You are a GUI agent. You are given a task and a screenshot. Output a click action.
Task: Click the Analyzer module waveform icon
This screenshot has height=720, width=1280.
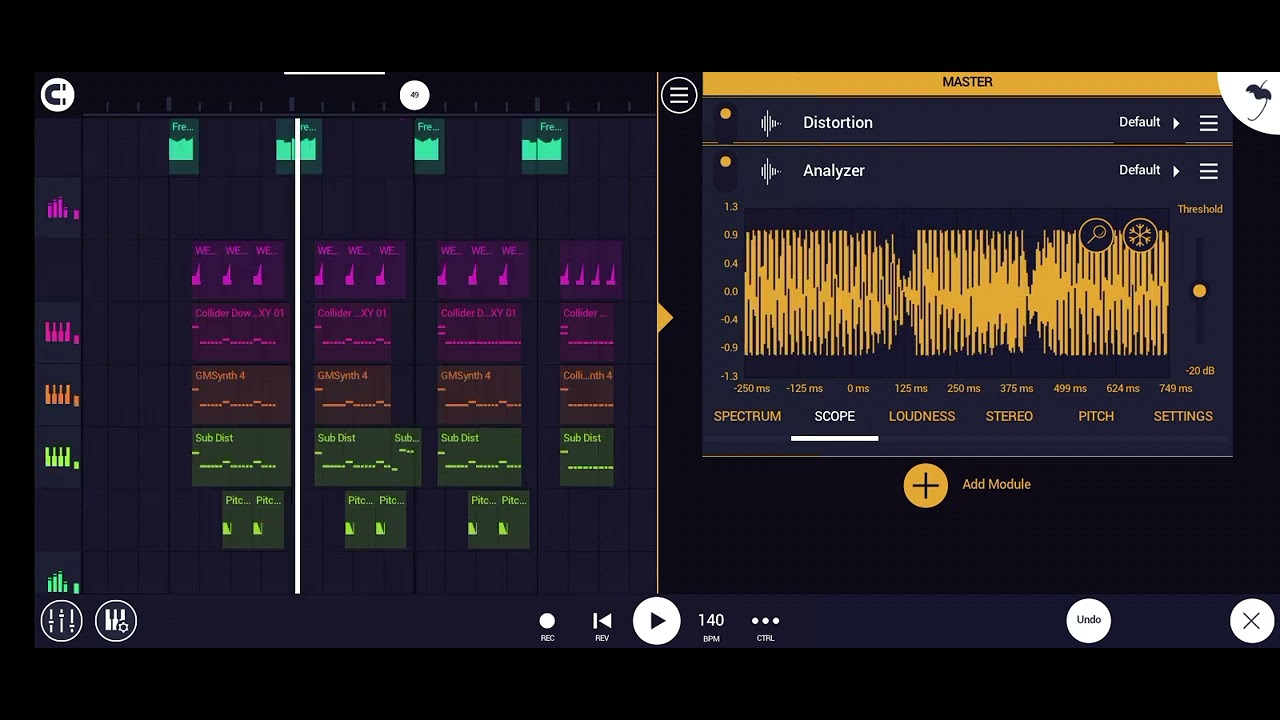[770, 171]
